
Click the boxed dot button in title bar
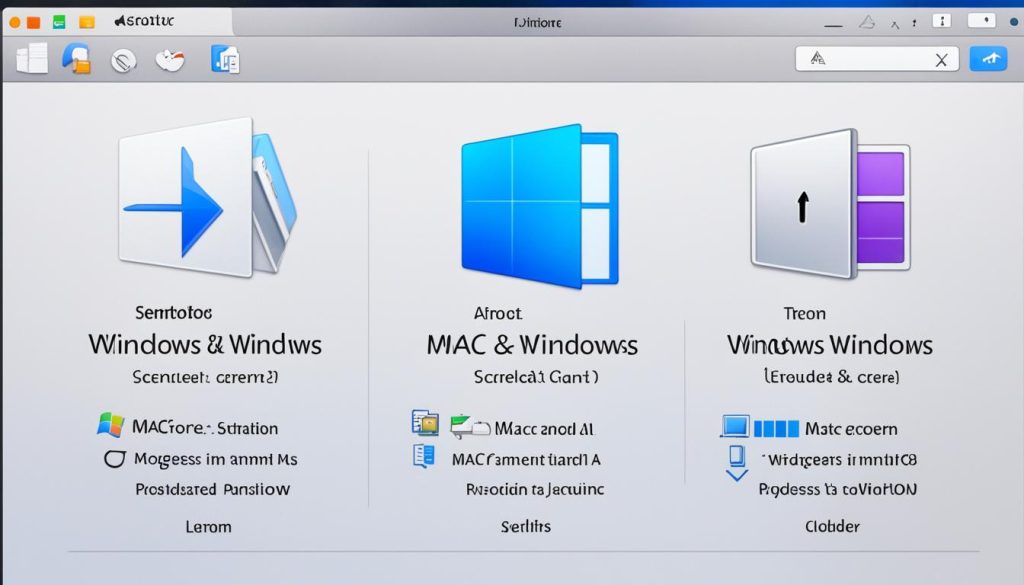coord(982,21)
